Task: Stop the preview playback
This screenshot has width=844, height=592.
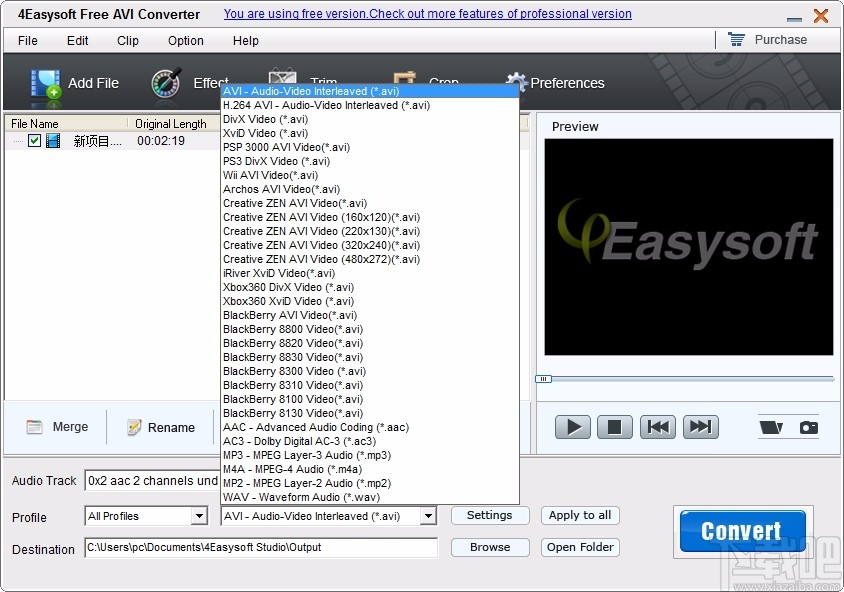Action: coord(615,427)
